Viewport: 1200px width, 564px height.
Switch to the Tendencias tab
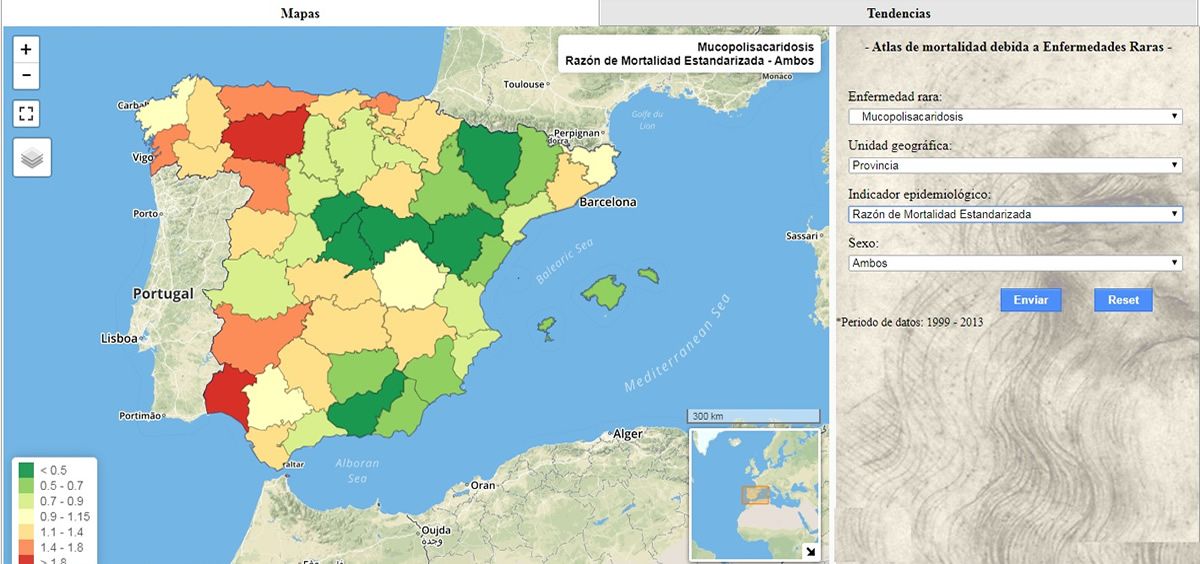point(899,13)
